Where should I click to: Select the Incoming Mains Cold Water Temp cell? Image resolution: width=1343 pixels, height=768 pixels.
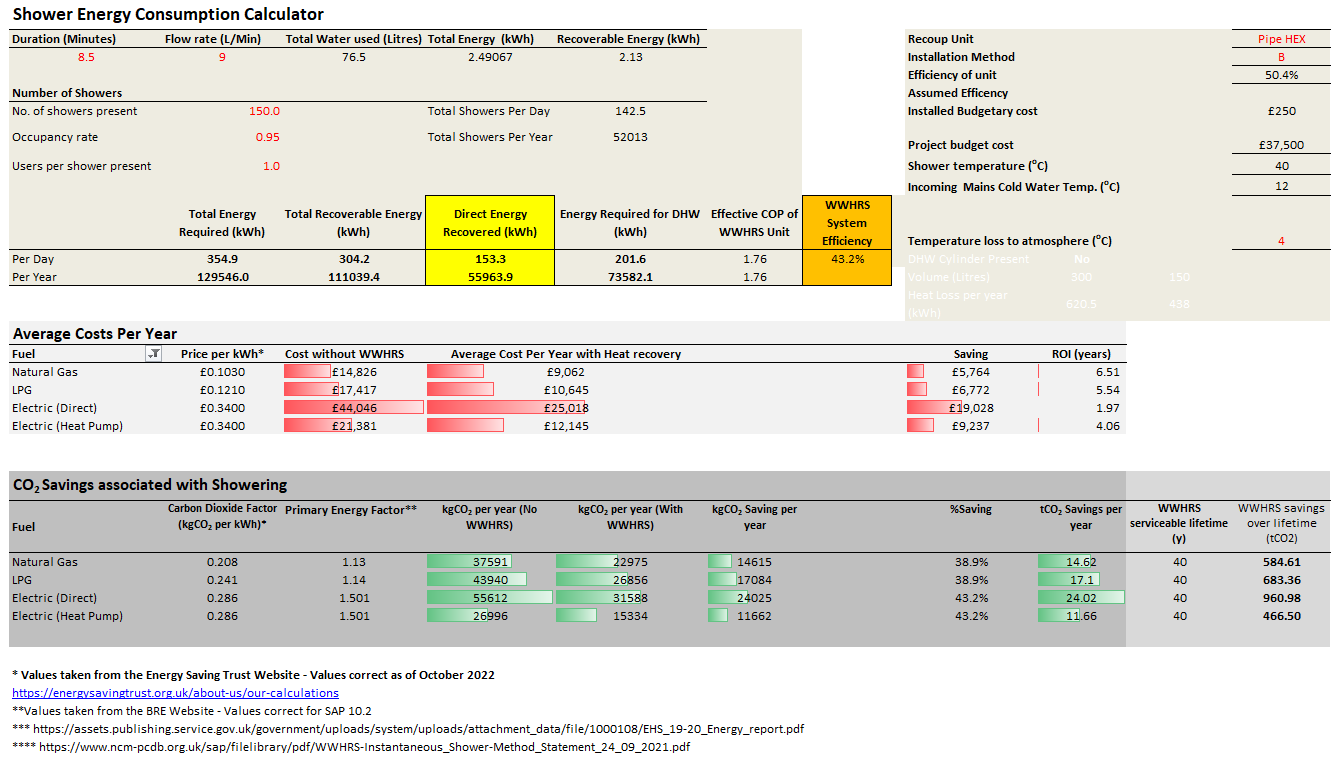tap(1283, 184)
